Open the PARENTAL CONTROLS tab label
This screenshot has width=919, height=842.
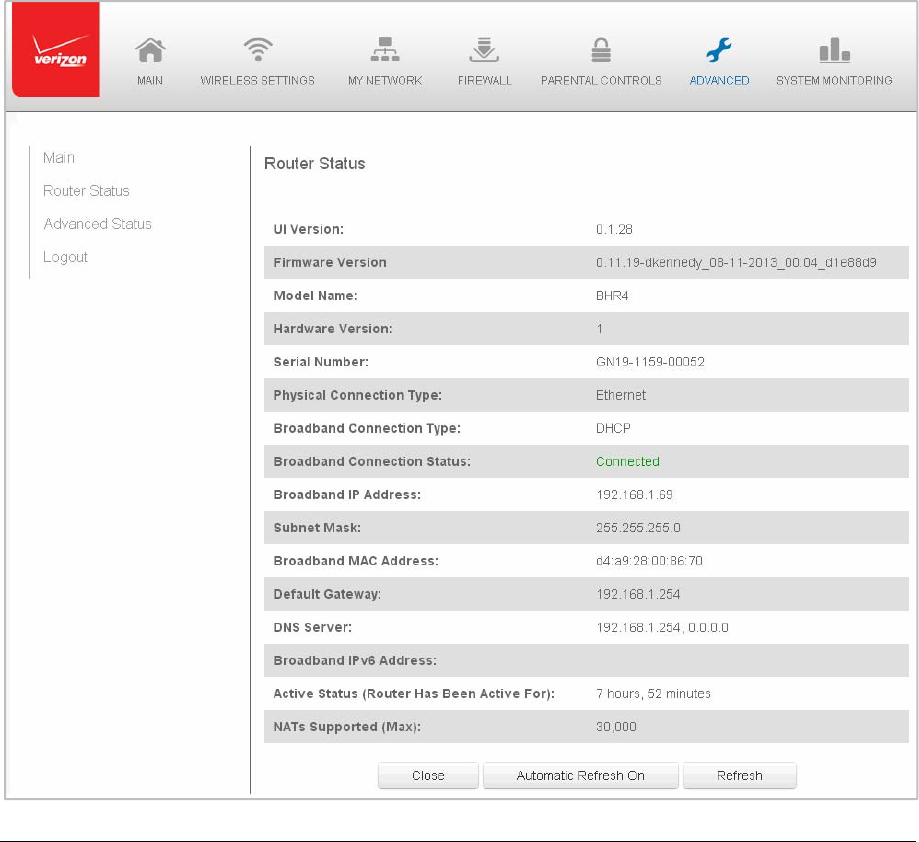601,80
